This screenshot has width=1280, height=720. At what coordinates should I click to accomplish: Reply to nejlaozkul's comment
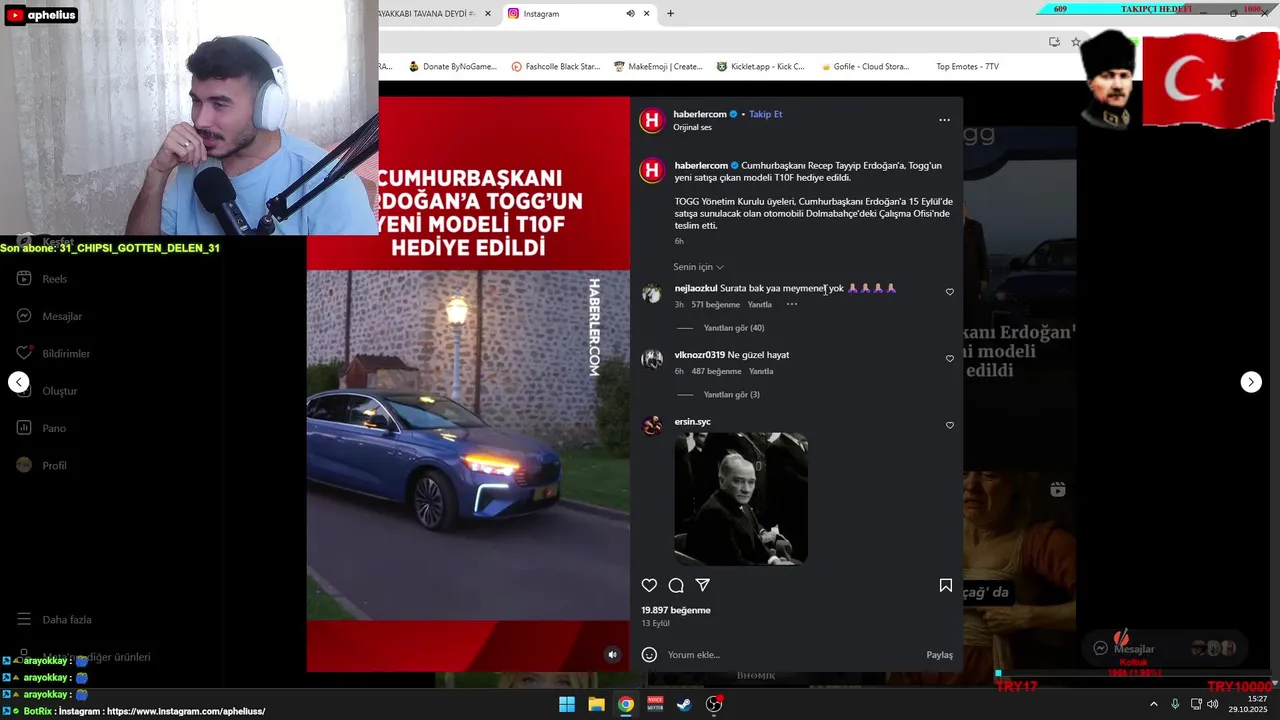760,305
